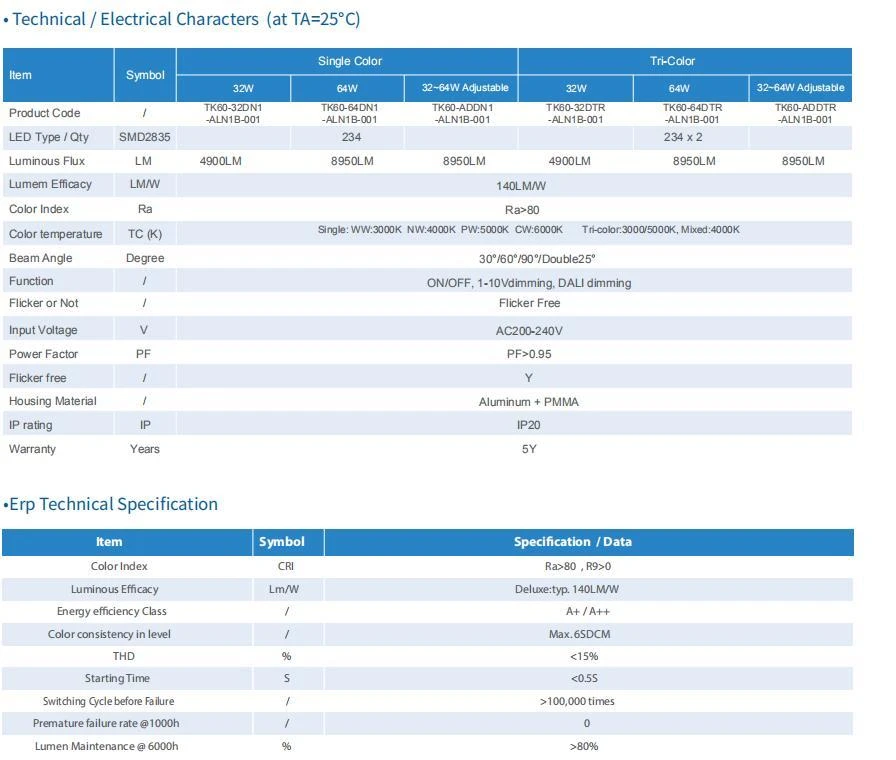Click the Aluminum + PMMA housing value
The height and width of the screenshot is (760, 896).
point(529,402)
